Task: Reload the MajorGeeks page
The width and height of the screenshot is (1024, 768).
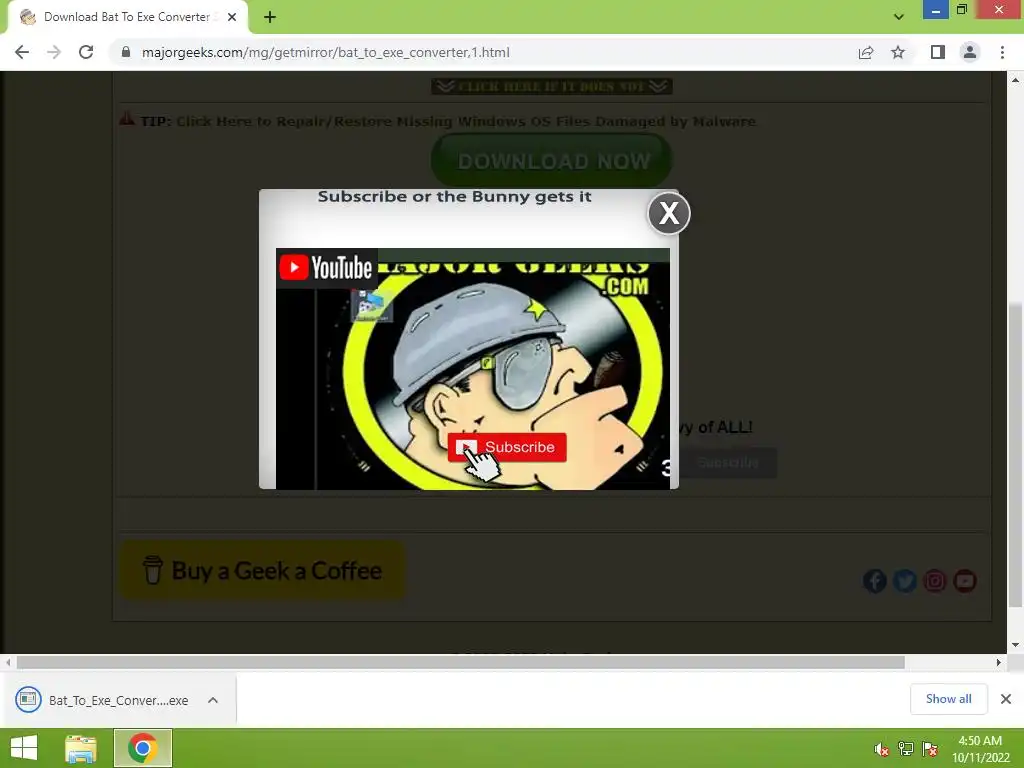Action: click(86, 52)
